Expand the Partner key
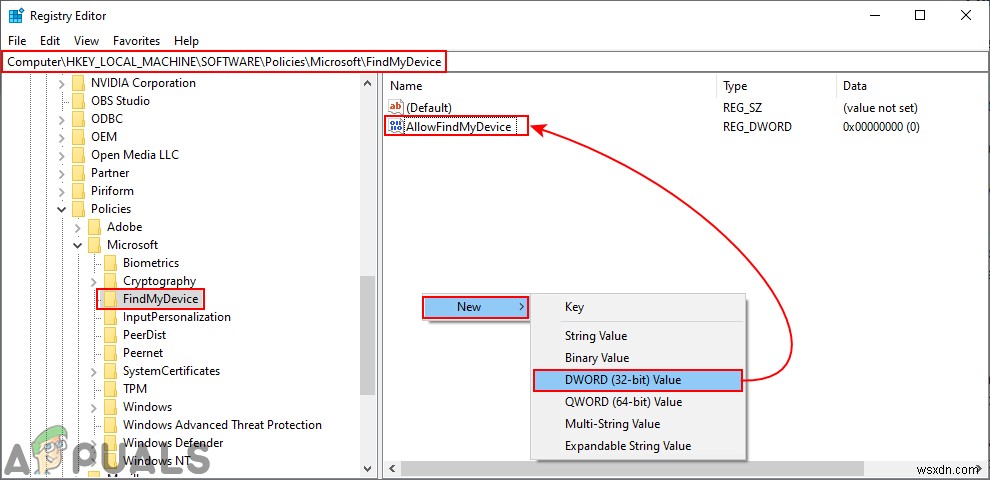The height and width of the screenshot is (480, 990). (61, 173)
